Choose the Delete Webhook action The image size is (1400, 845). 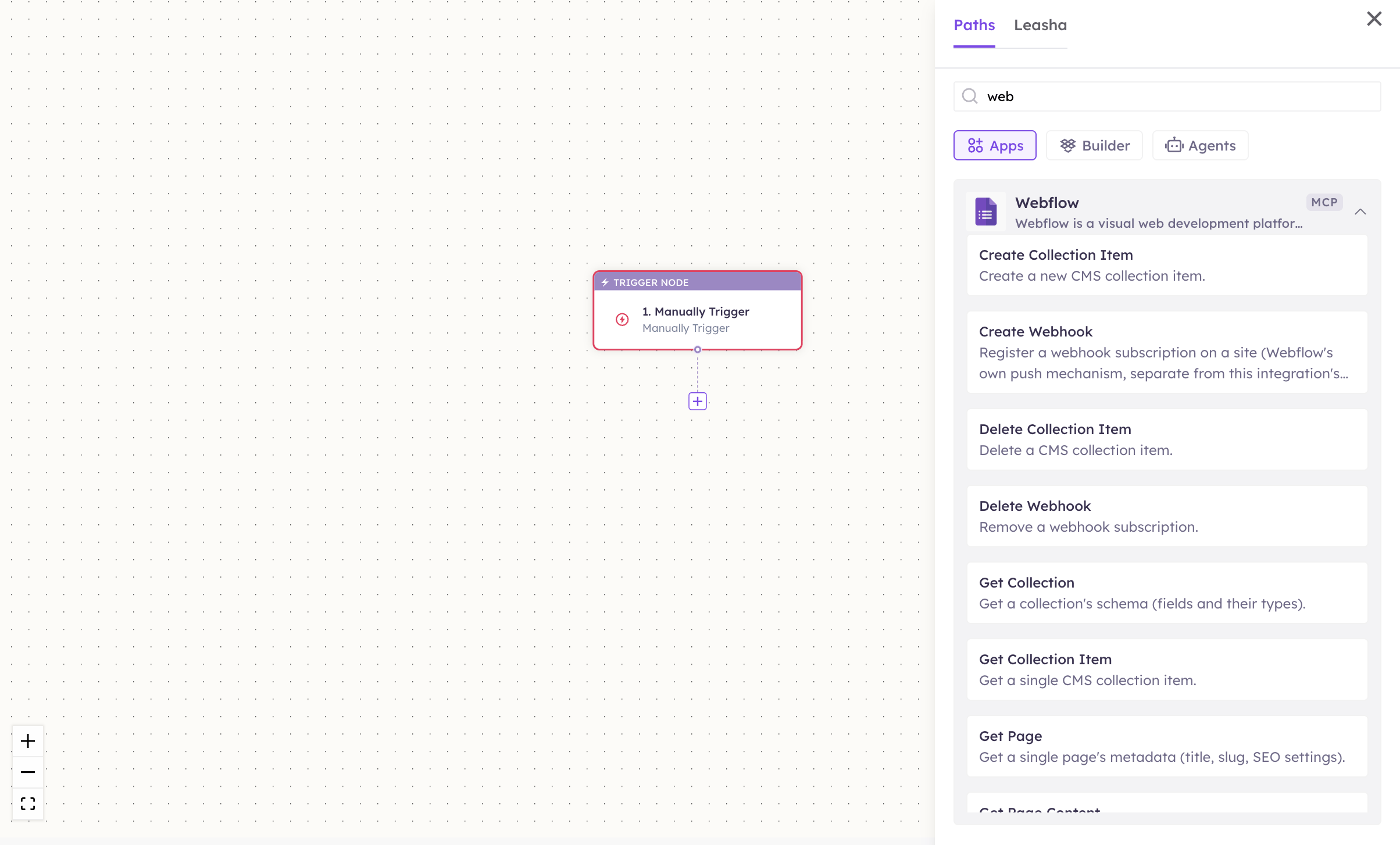pyautogui.click(x=1167, y=516)
